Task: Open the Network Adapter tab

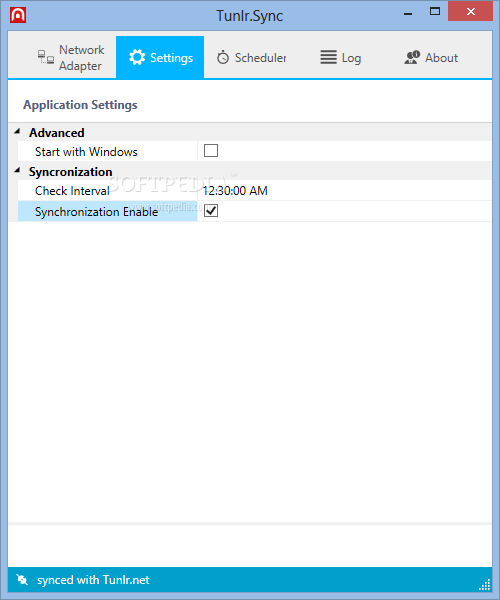Action: point(71,57)
